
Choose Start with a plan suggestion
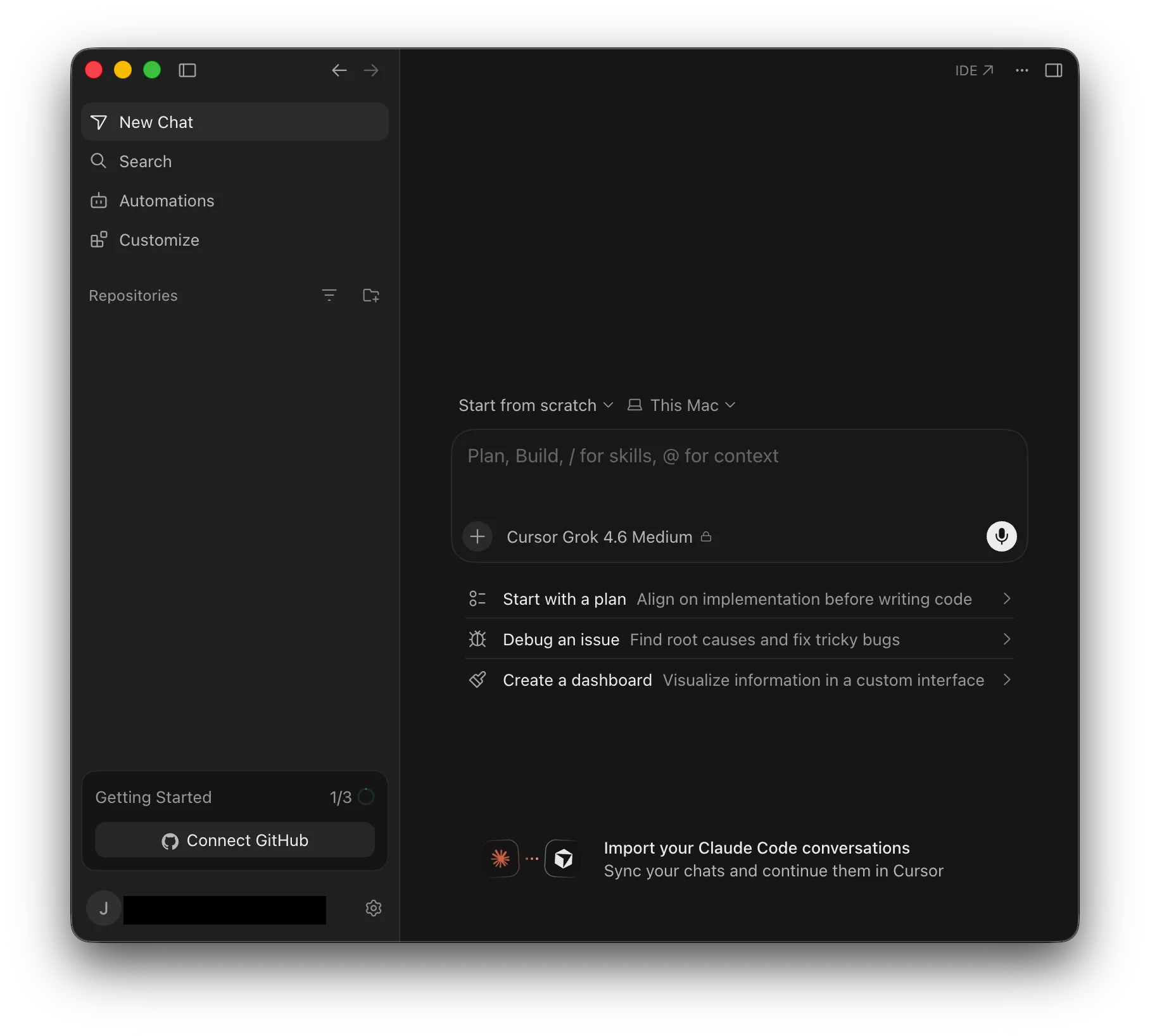pos(740,599)
